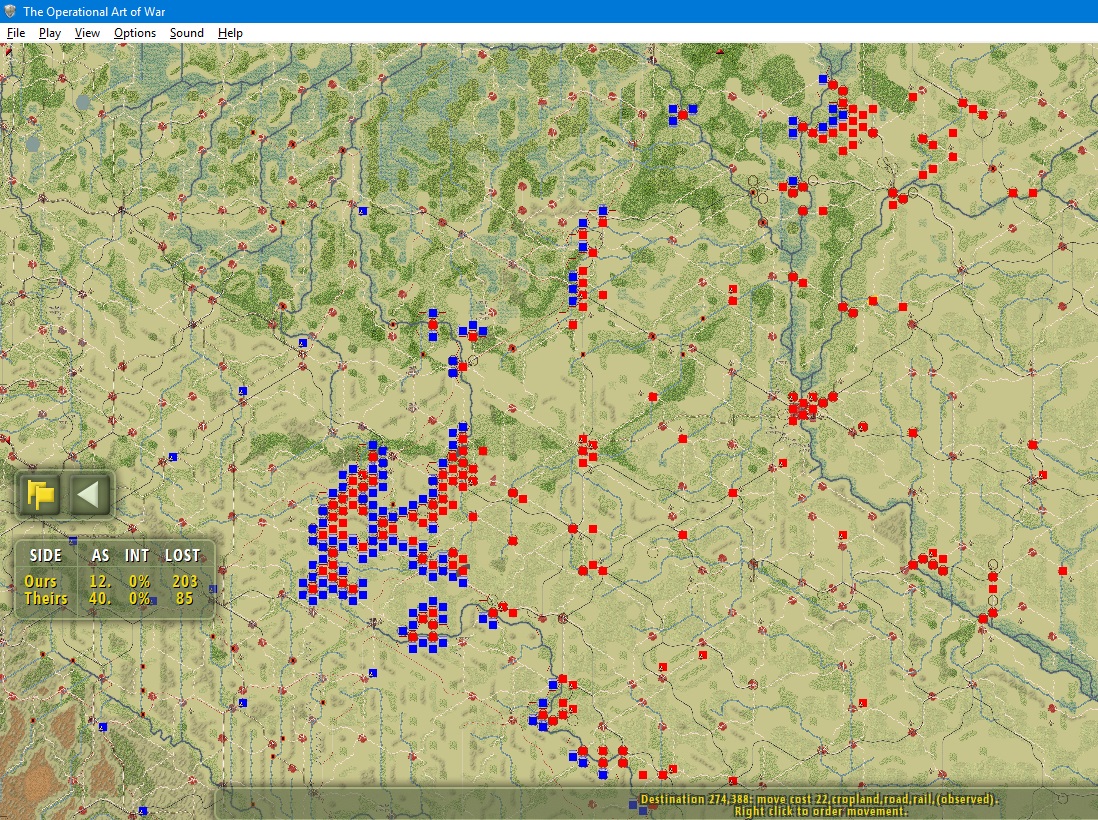Open the File menu

tap(15, 33)
